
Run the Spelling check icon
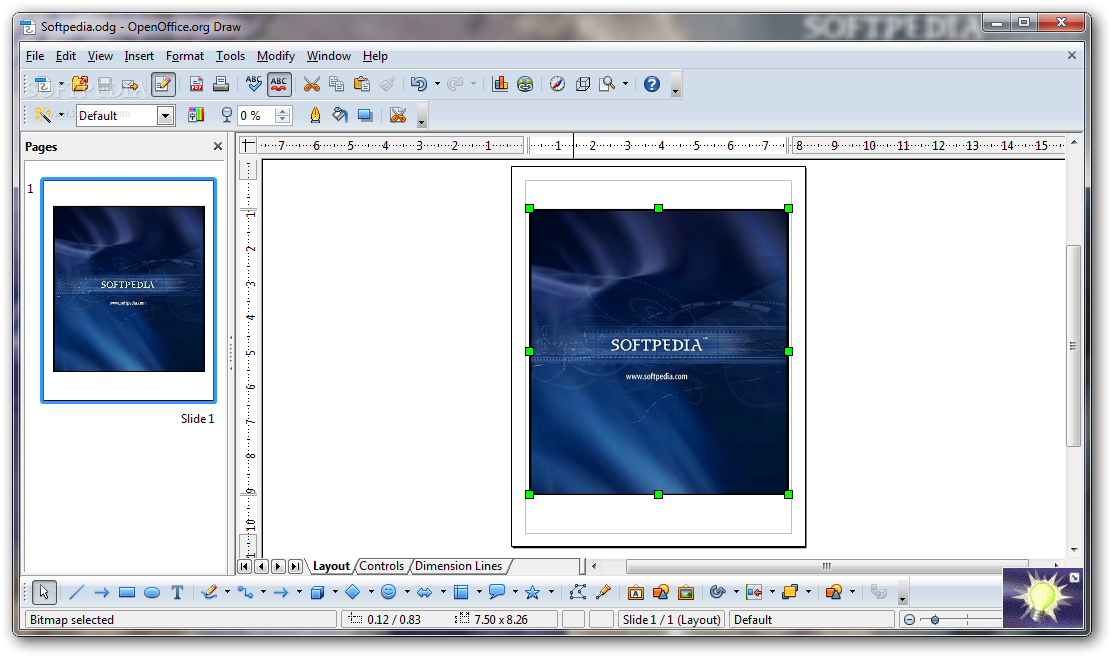tap(254, 84)
